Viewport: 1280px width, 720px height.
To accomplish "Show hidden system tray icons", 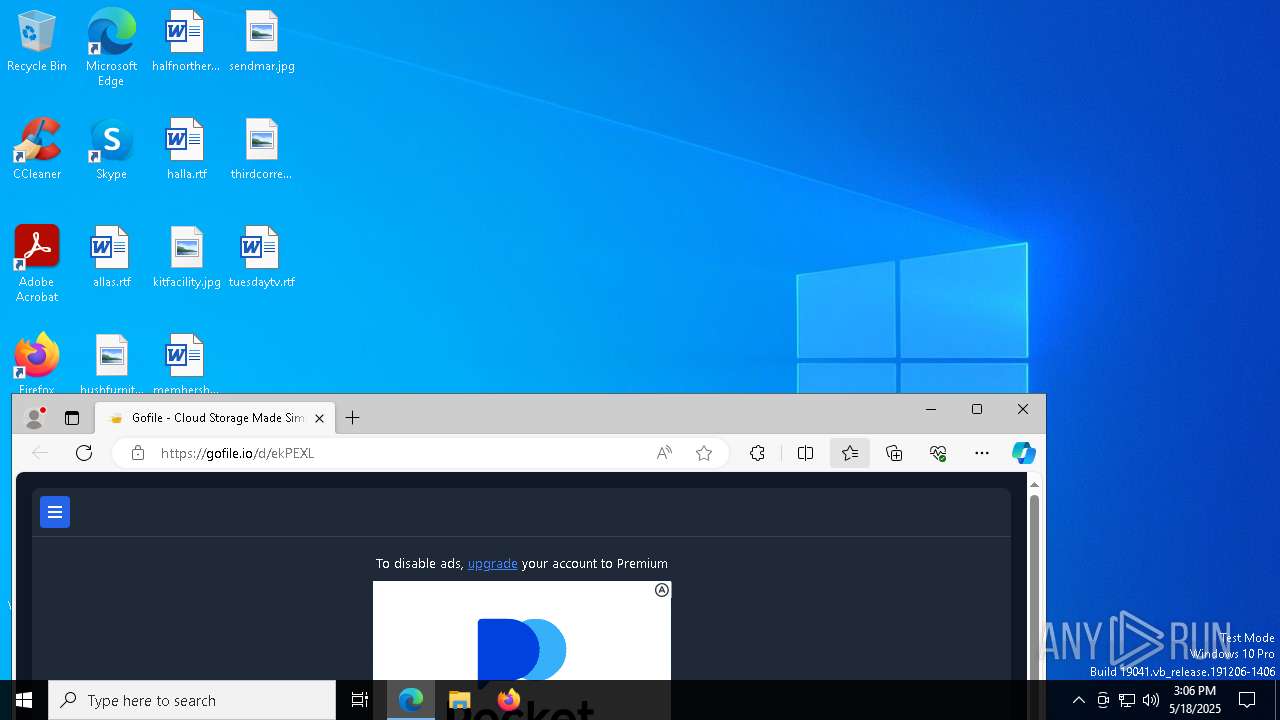I will coord(1078,700).
